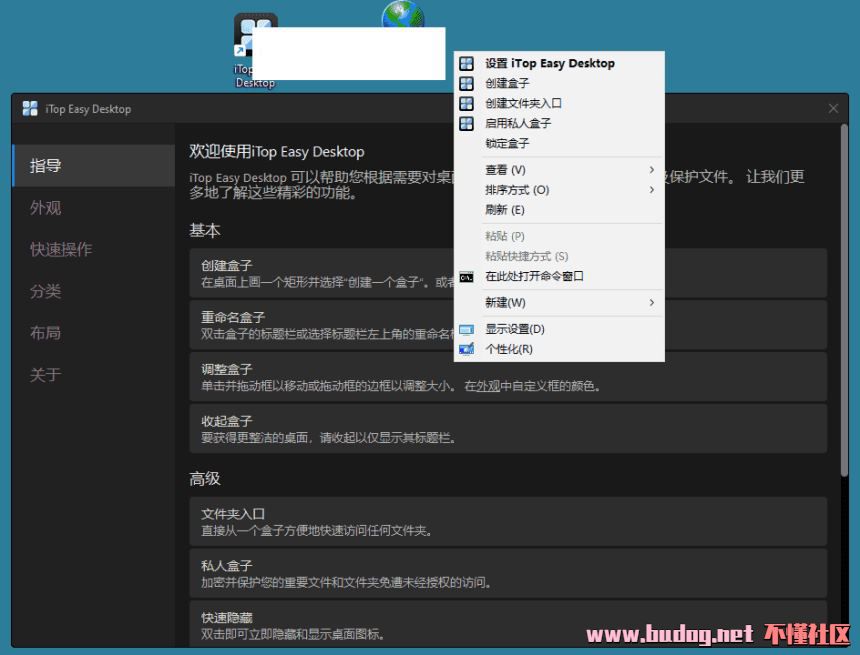The width and height of the screenshot is (860, 655).
Task: Select the globe icon on the desktop
Action: pyautogui.click(x=403, y=14)
